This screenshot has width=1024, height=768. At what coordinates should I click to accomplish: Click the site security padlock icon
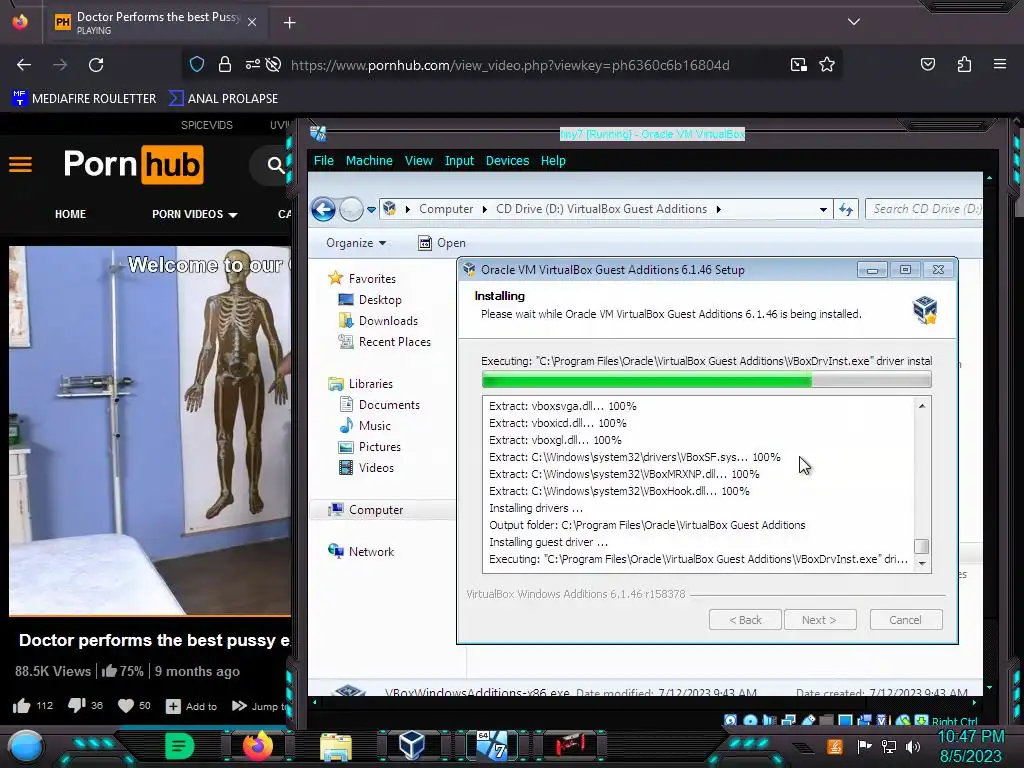(x=225, y=65)
